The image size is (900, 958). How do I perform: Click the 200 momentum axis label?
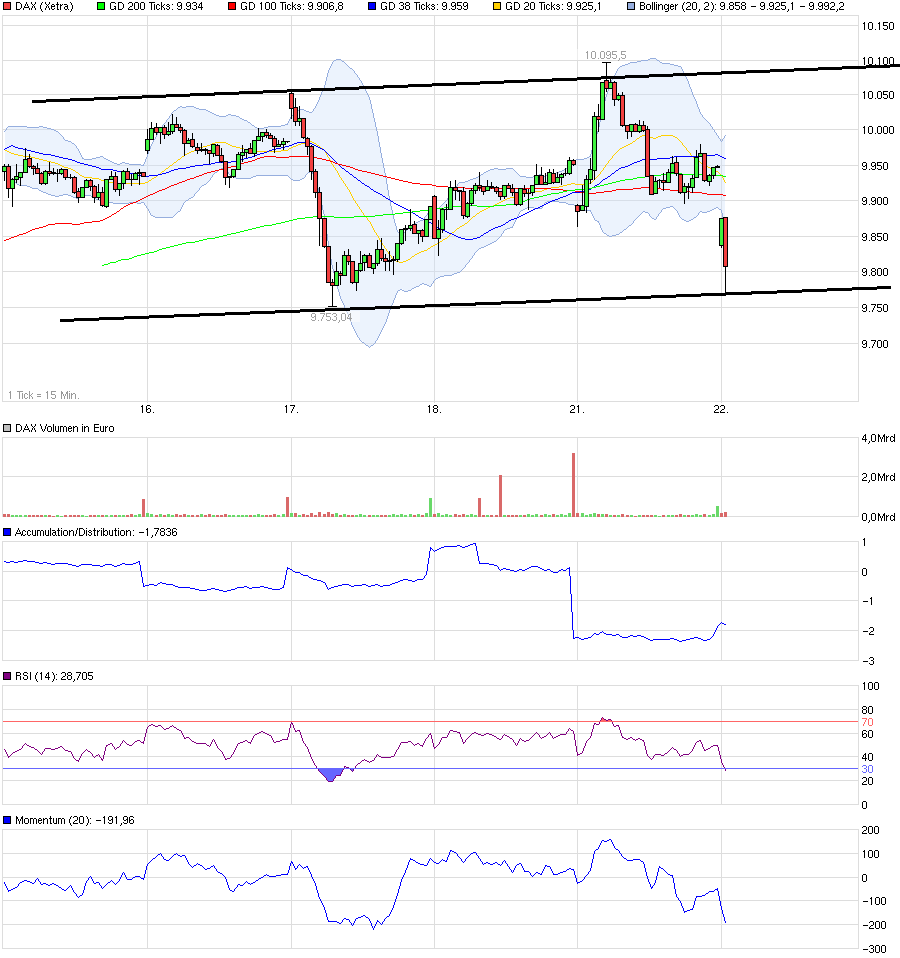click(x=870, y=830)
